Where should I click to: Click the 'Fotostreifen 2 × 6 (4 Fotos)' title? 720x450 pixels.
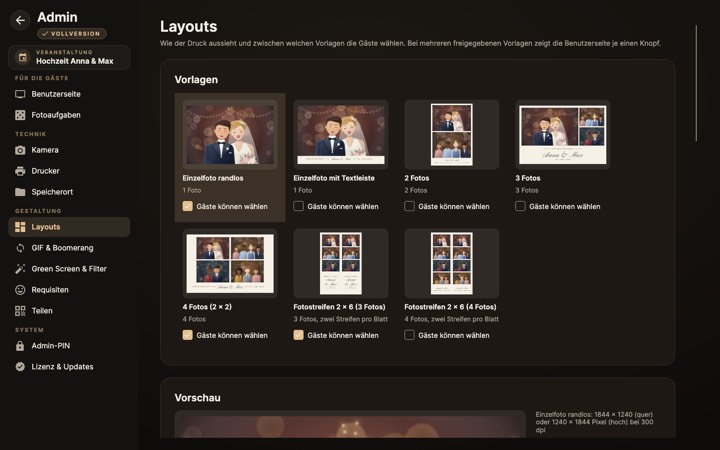(450, 307)
